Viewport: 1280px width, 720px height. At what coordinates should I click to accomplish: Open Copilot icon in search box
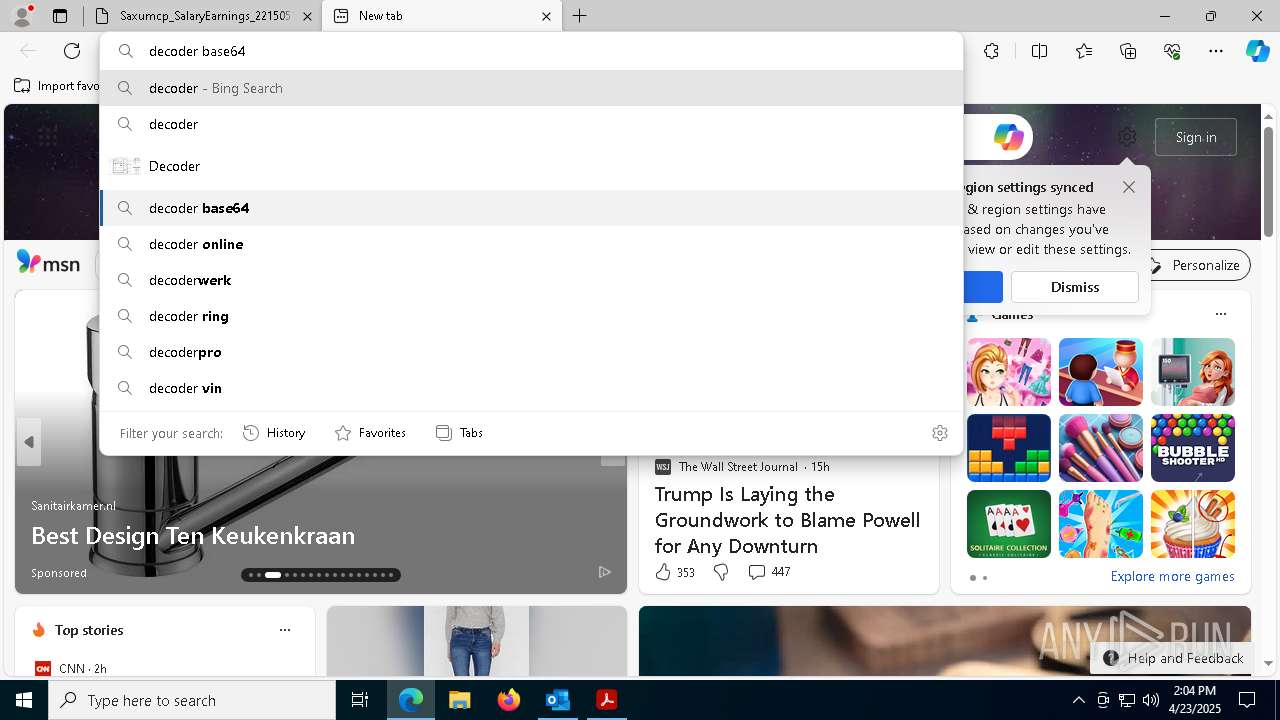point(1008,137)
